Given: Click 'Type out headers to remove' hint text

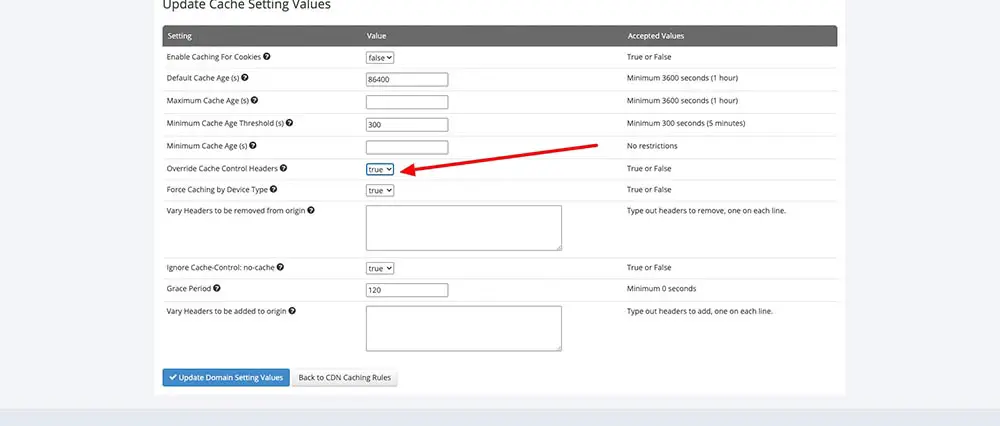Looking at the screenshot, I should click(x=706, y=210).
